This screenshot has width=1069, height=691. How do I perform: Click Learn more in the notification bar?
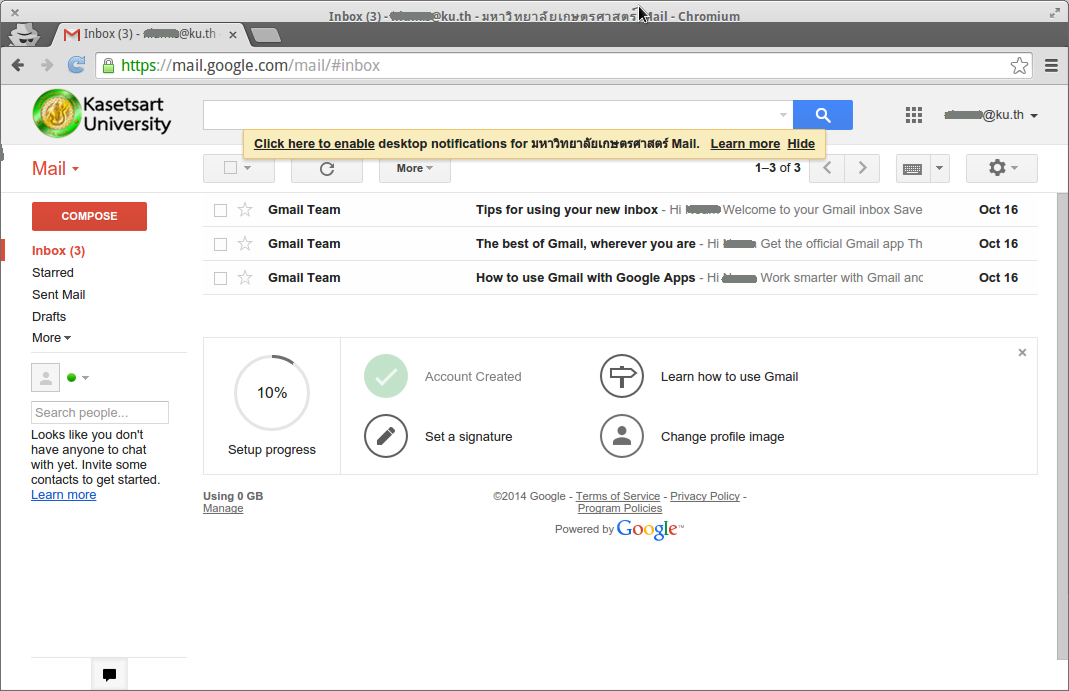tap(745, 144)
